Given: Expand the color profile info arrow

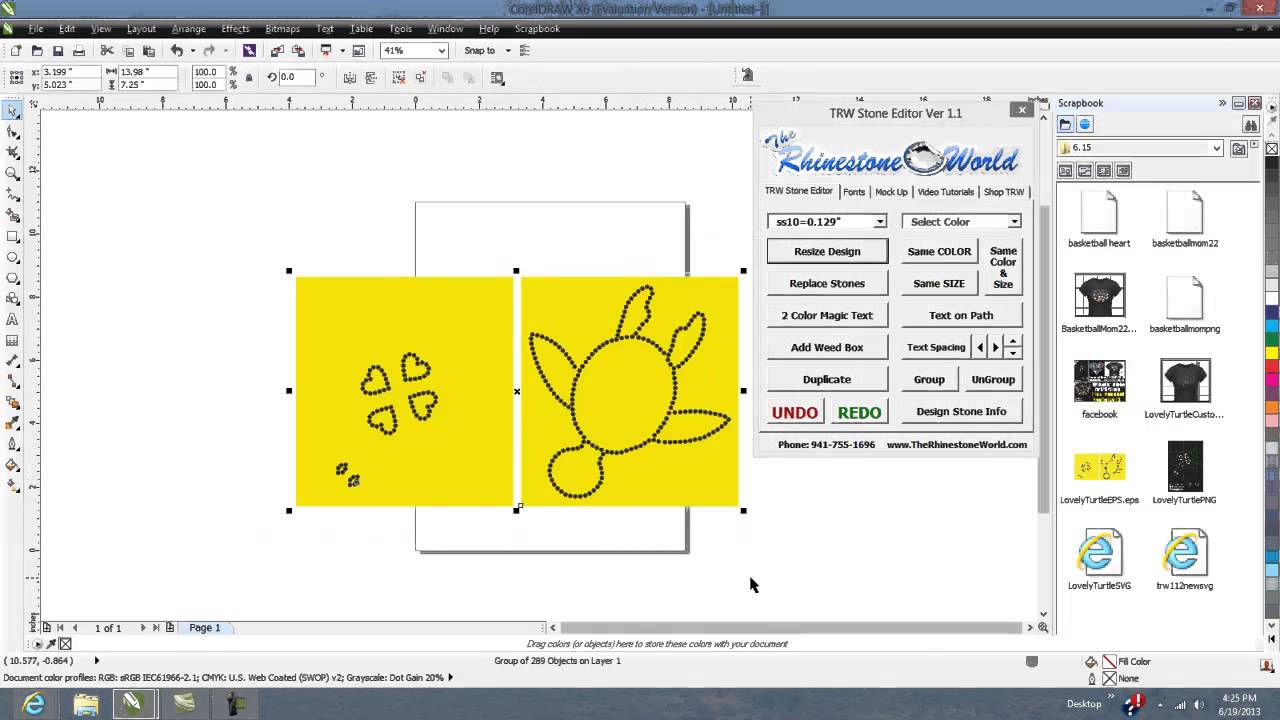Looking at the screenshot, I should [x=450, y=677].
